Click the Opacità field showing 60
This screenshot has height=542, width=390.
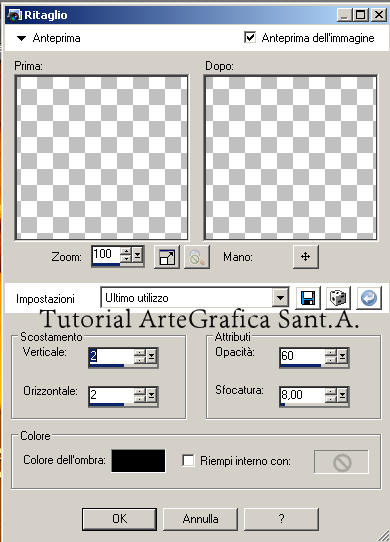point(303,356)
